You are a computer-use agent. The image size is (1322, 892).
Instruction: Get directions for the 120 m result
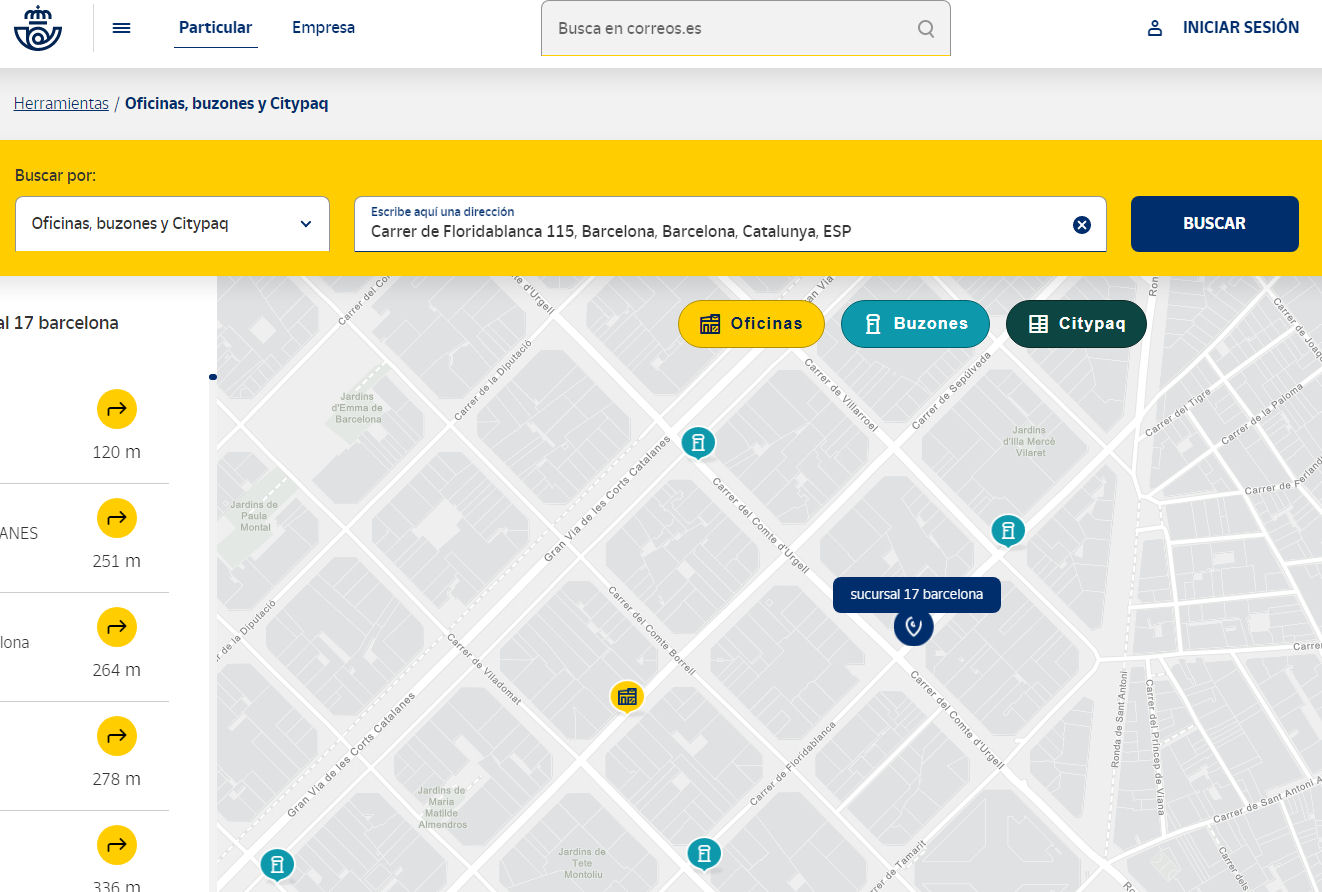click(117, 409)
